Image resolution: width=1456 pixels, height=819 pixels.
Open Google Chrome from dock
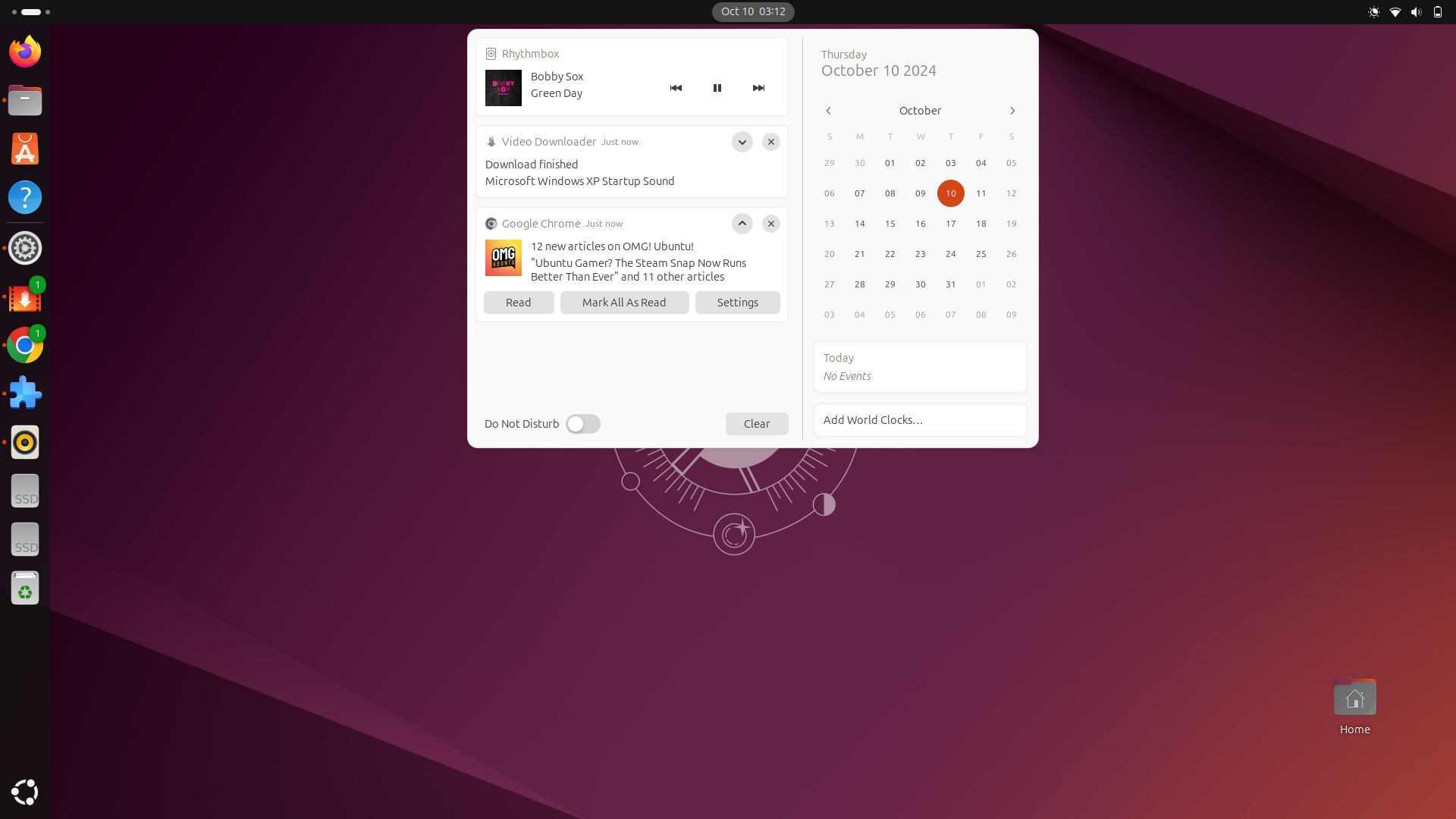click(25, 344)
